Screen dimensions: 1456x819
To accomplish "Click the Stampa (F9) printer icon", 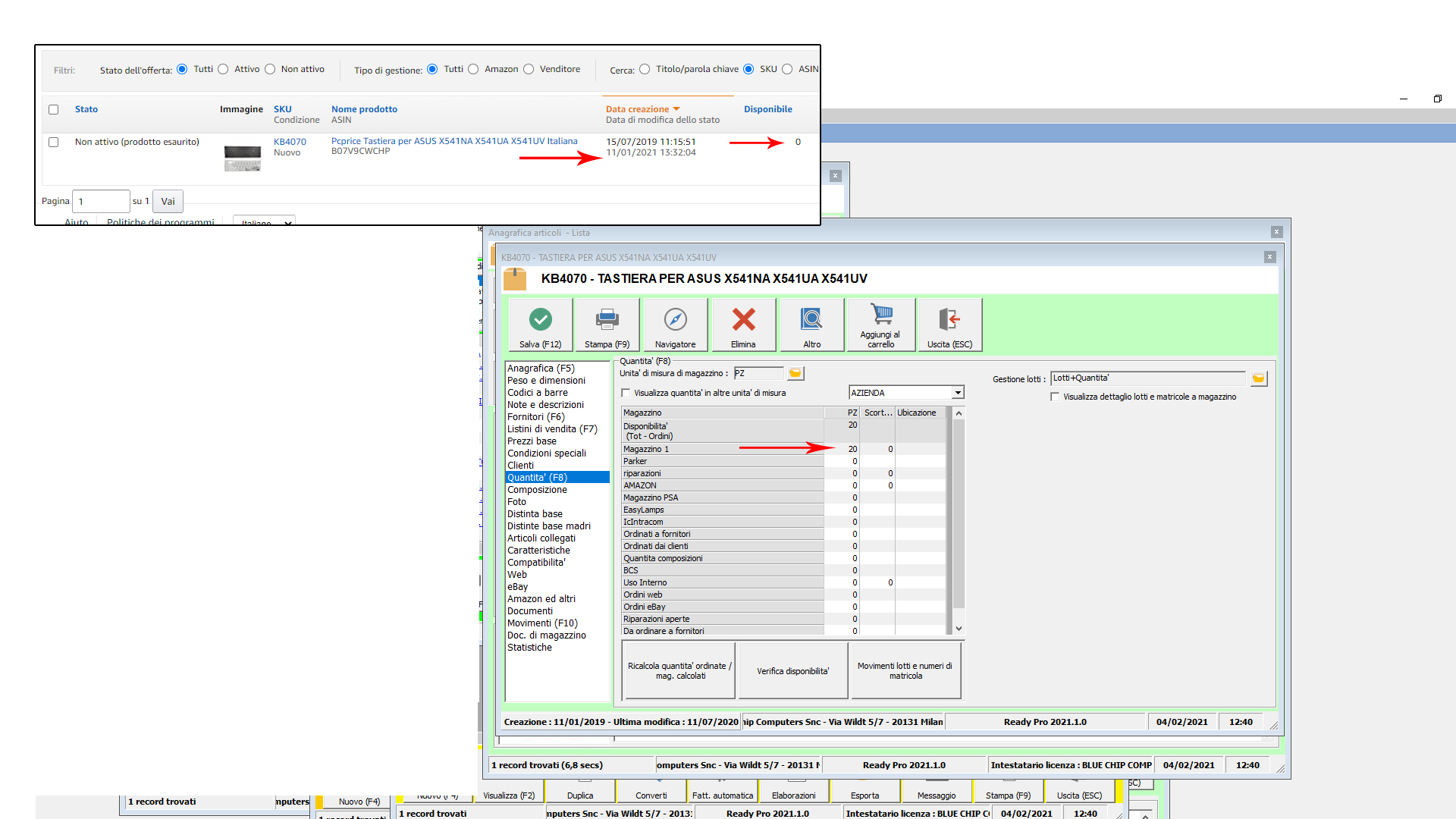I will click(x=607, y=325).
